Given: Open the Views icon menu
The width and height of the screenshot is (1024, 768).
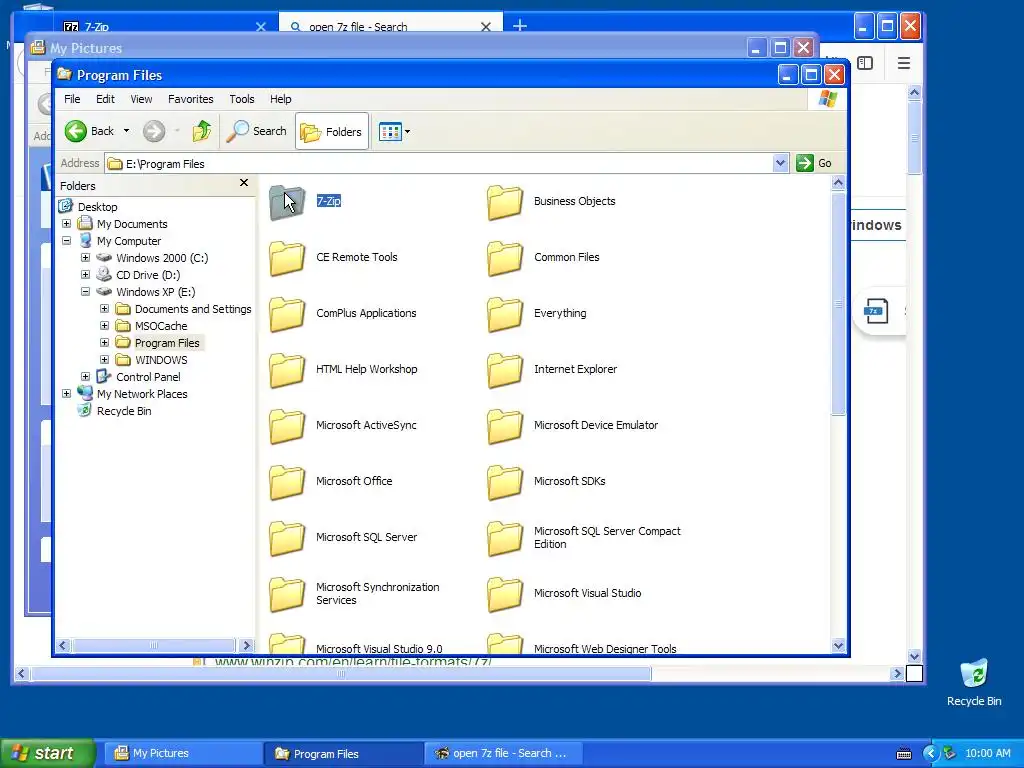Looking at the screenshot, I should tap(390, 131).
